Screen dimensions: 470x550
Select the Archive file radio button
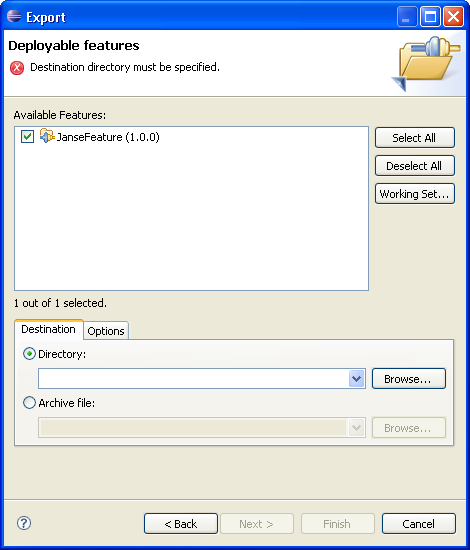point(29,403)
